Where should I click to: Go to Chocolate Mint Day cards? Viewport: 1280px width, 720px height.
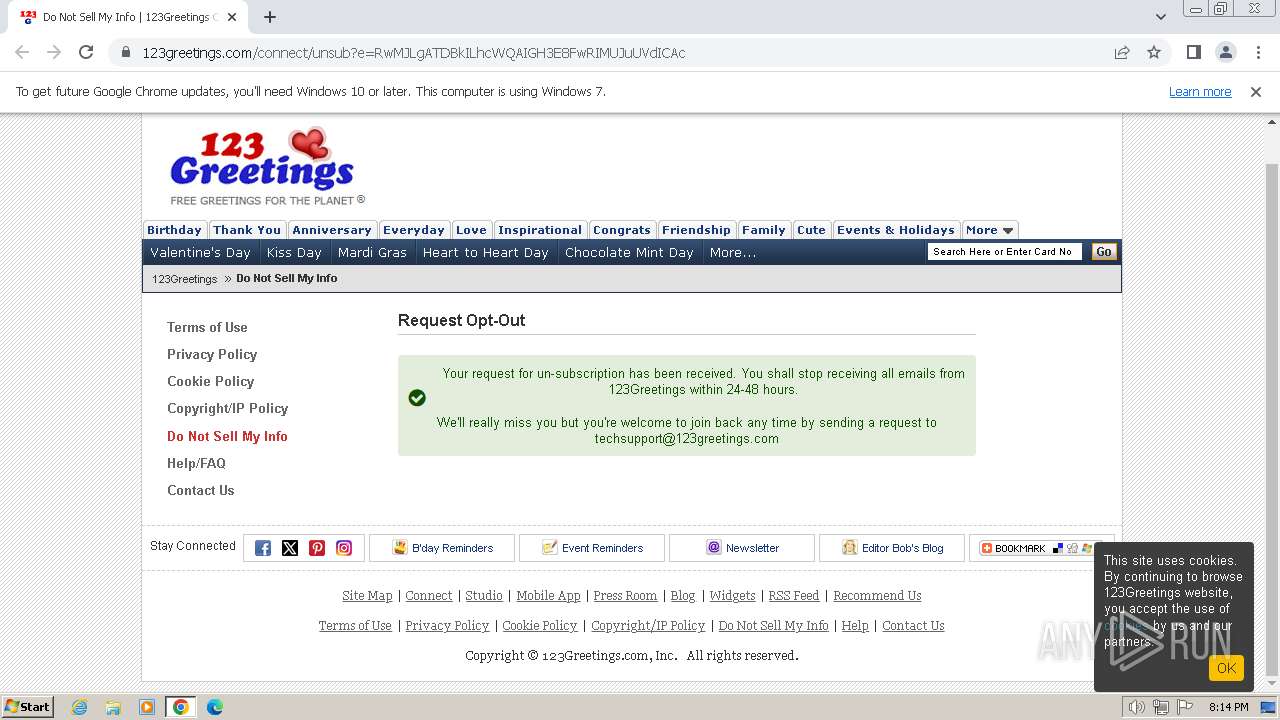pos(629,253)
